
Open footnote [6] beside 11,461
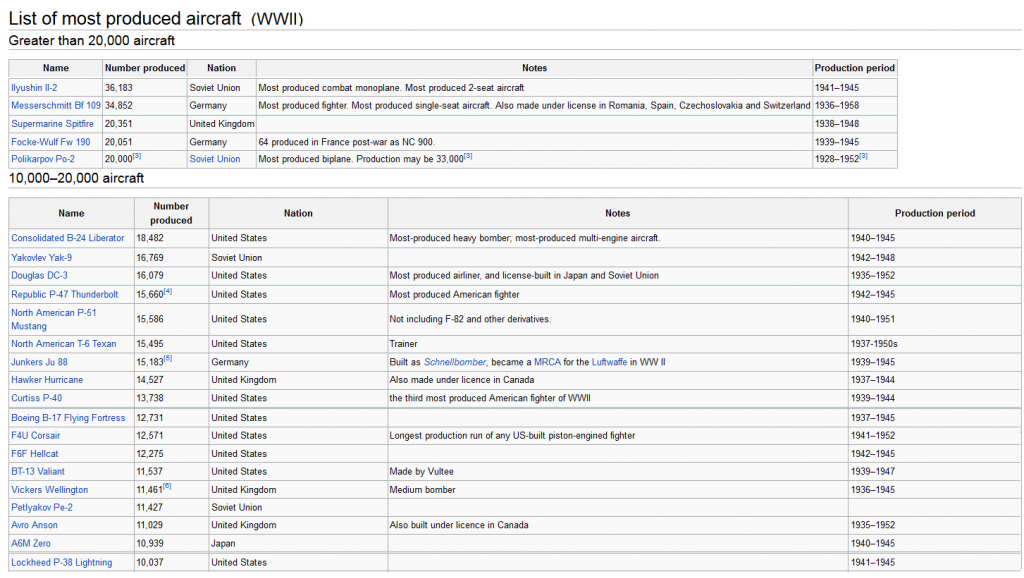click(x=167, y=487)
